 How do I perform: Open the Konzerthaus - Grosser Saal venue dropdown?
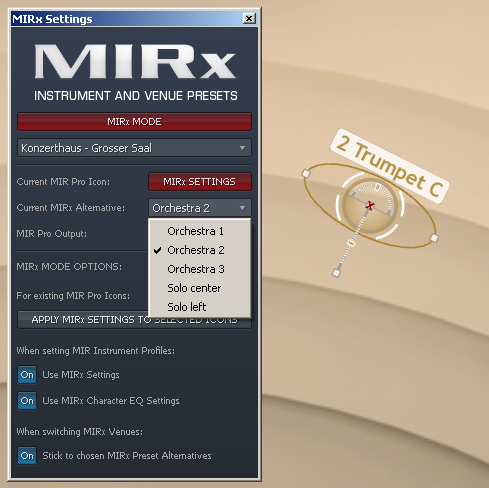(134, 148)
